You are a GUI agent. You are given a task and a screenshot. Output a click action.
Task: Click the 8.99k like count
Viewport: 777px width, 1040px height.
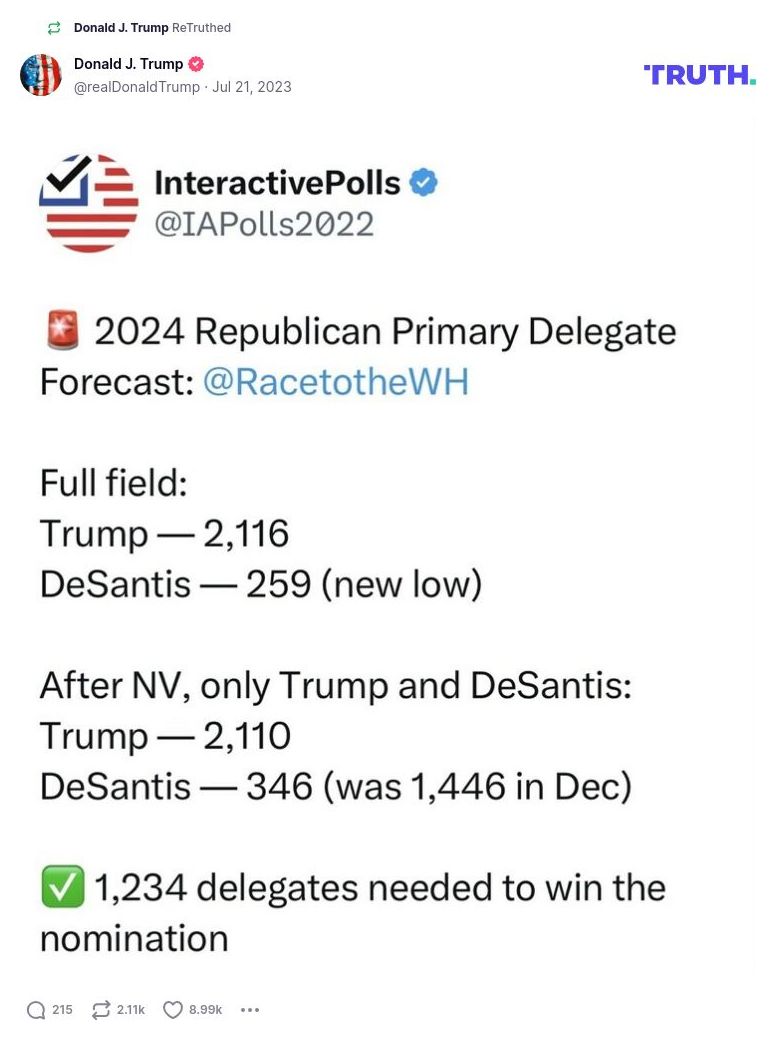(204, 1010)
